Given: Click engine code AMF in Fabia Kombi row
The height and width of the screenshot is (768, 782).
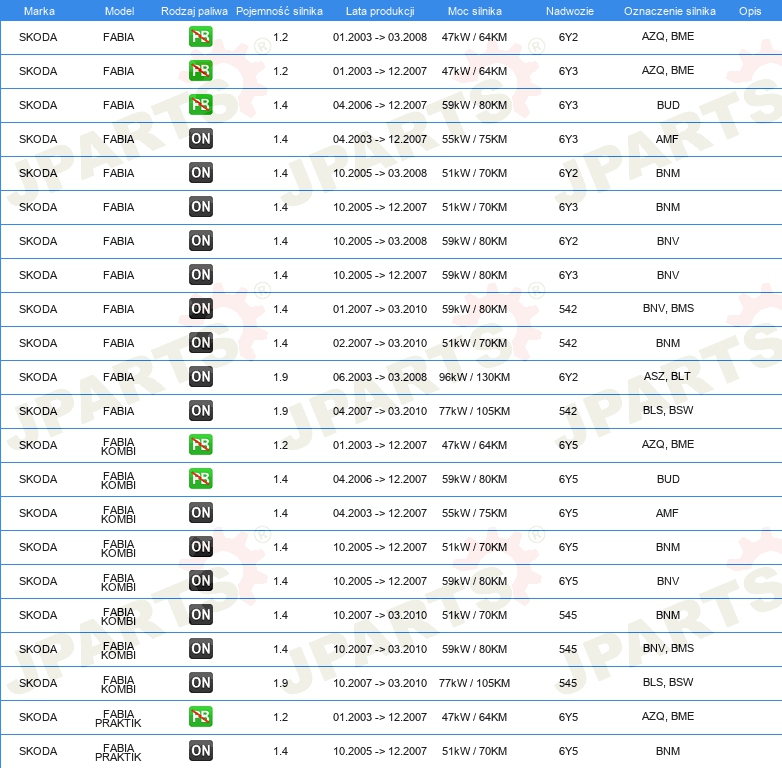Looking at the screenshot, I should [667, 513].
